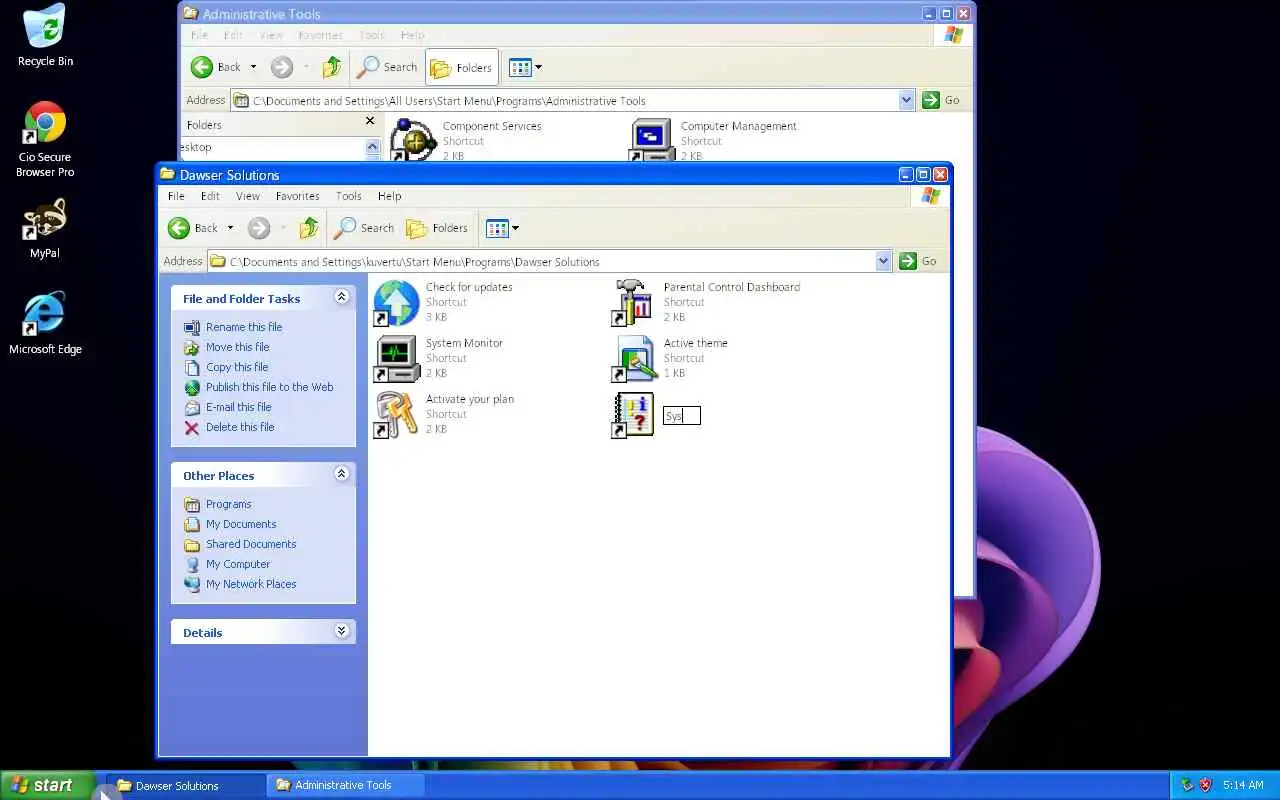This screenshot has width=1280, height=800.
Task: Select Activate your plan key icon
Action: tap(396, 415)
